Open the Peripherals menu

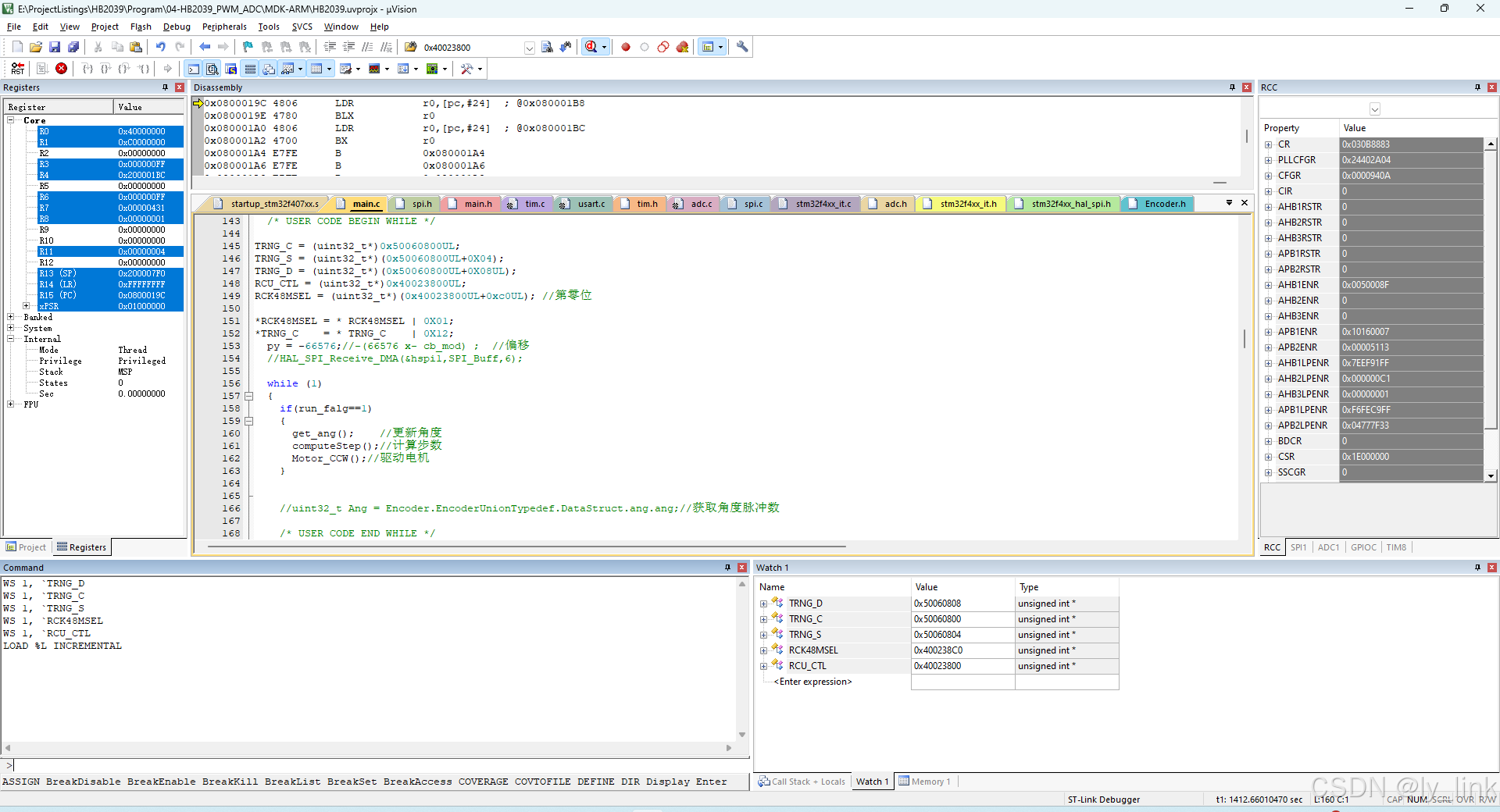[224, 26]
